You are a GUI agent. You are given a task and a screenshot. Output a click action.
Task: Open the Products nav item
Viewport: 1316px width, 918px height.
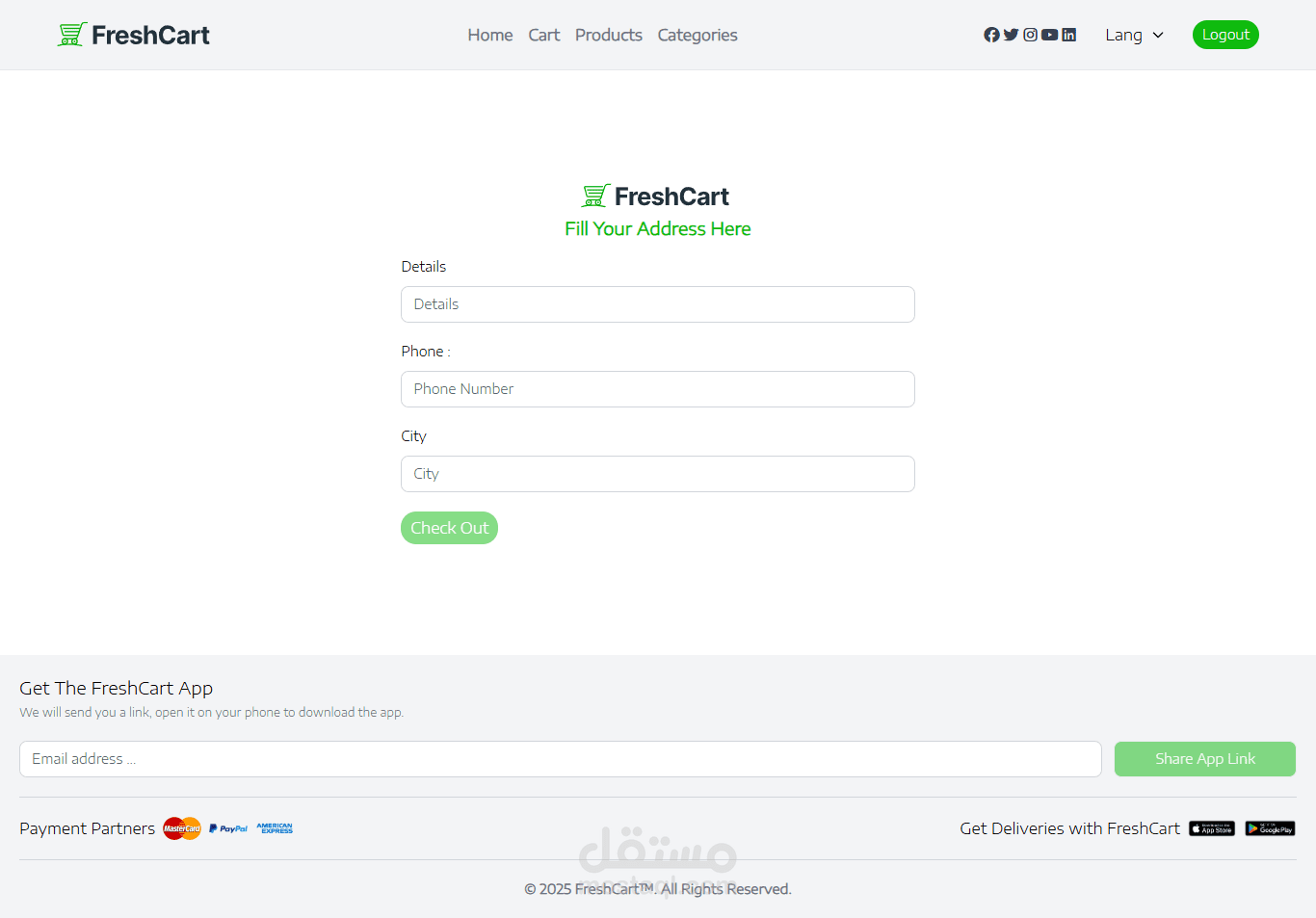click(609, 35)
